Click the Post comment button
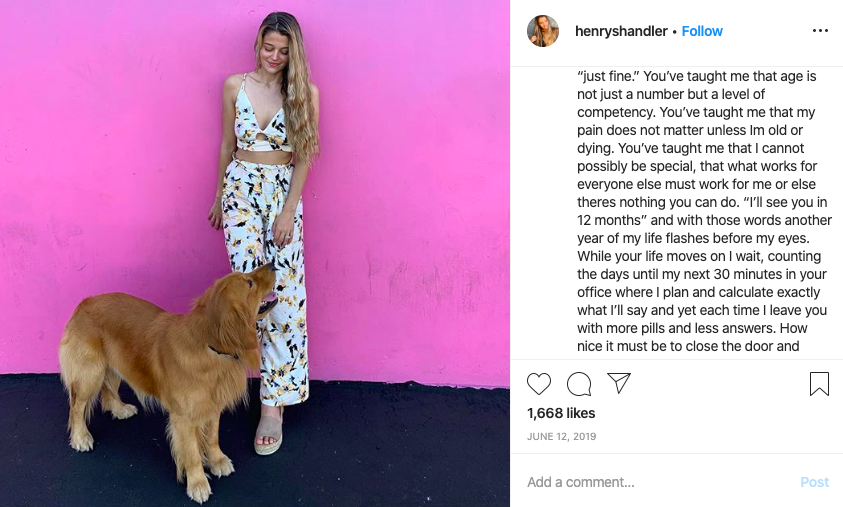843x507 pixels. [815, 482]
